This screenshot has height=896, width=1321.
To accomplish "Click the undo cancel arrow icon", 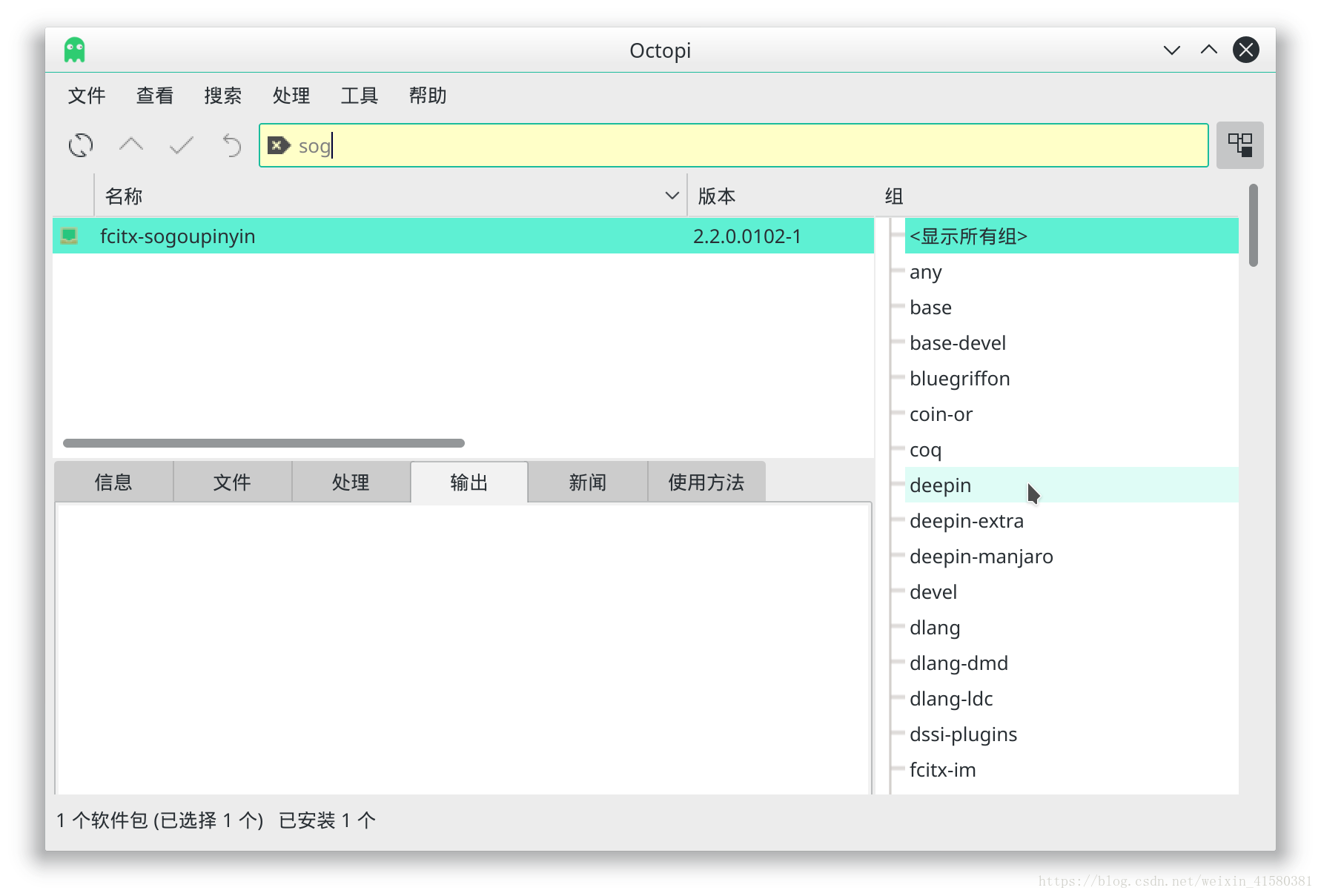I will point(232,145).
